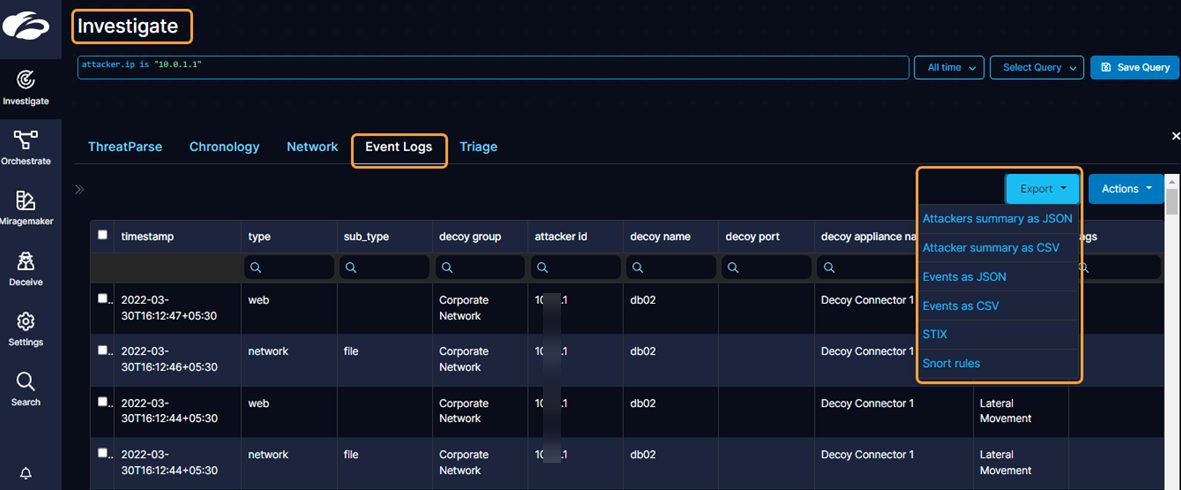Expand the collapsed side panel chevrons
Screen dimensions: 1181x490
[80, 189]
